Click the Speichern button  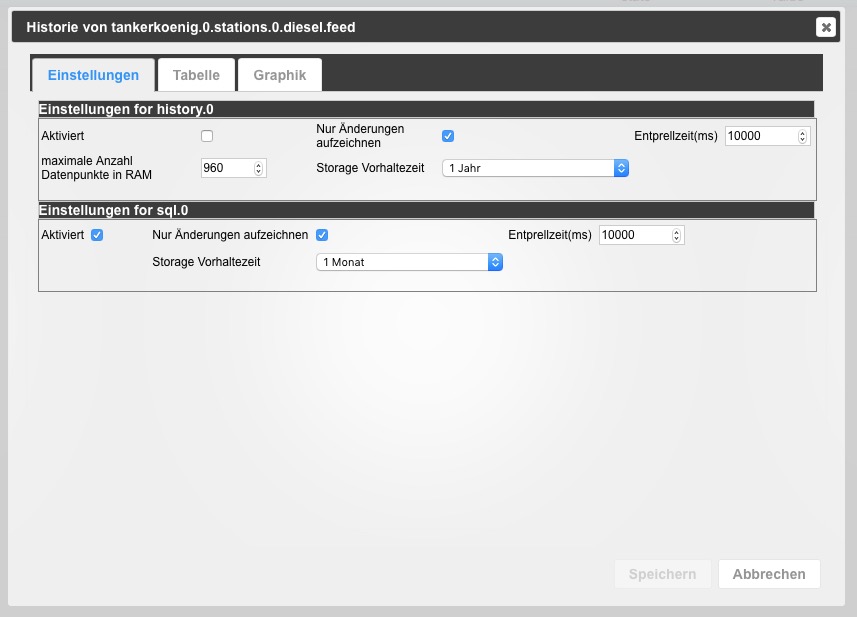pyautogui.click(x=662, y=574)
